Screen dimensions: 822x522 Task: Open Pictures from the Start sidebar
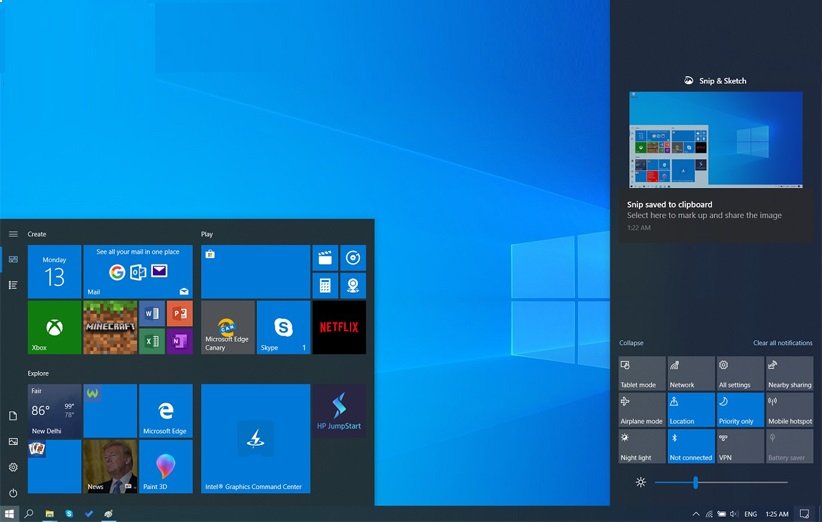[13, 441]
